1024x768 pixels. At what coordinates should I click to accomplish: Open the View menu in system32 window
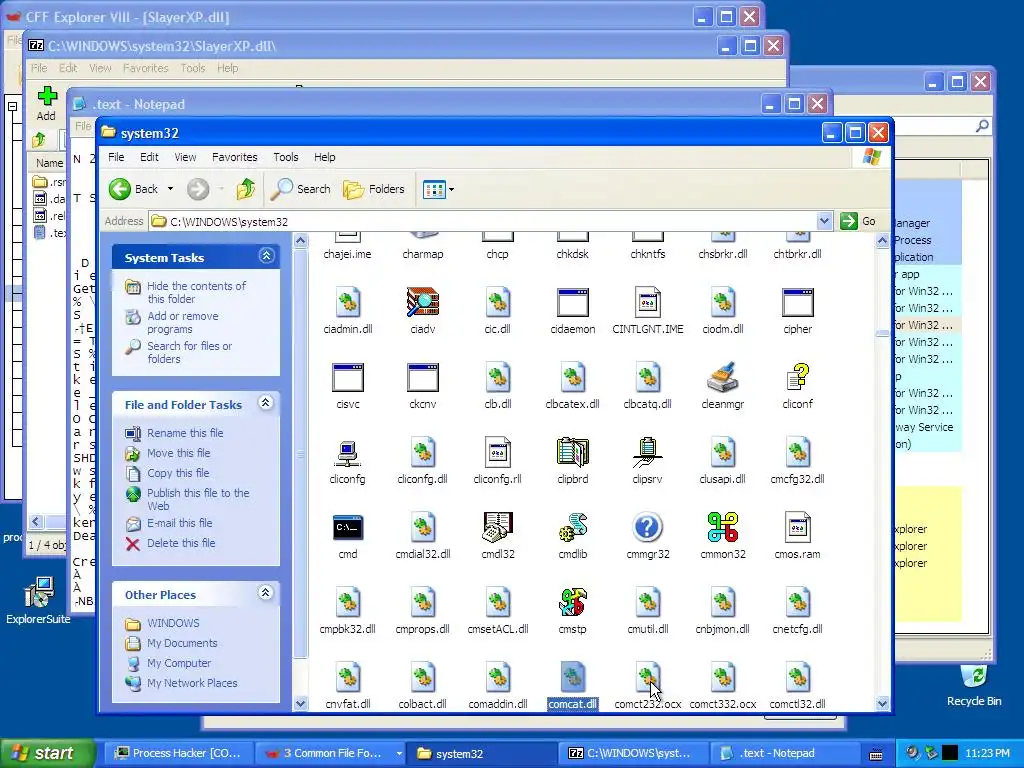(185, 157)
